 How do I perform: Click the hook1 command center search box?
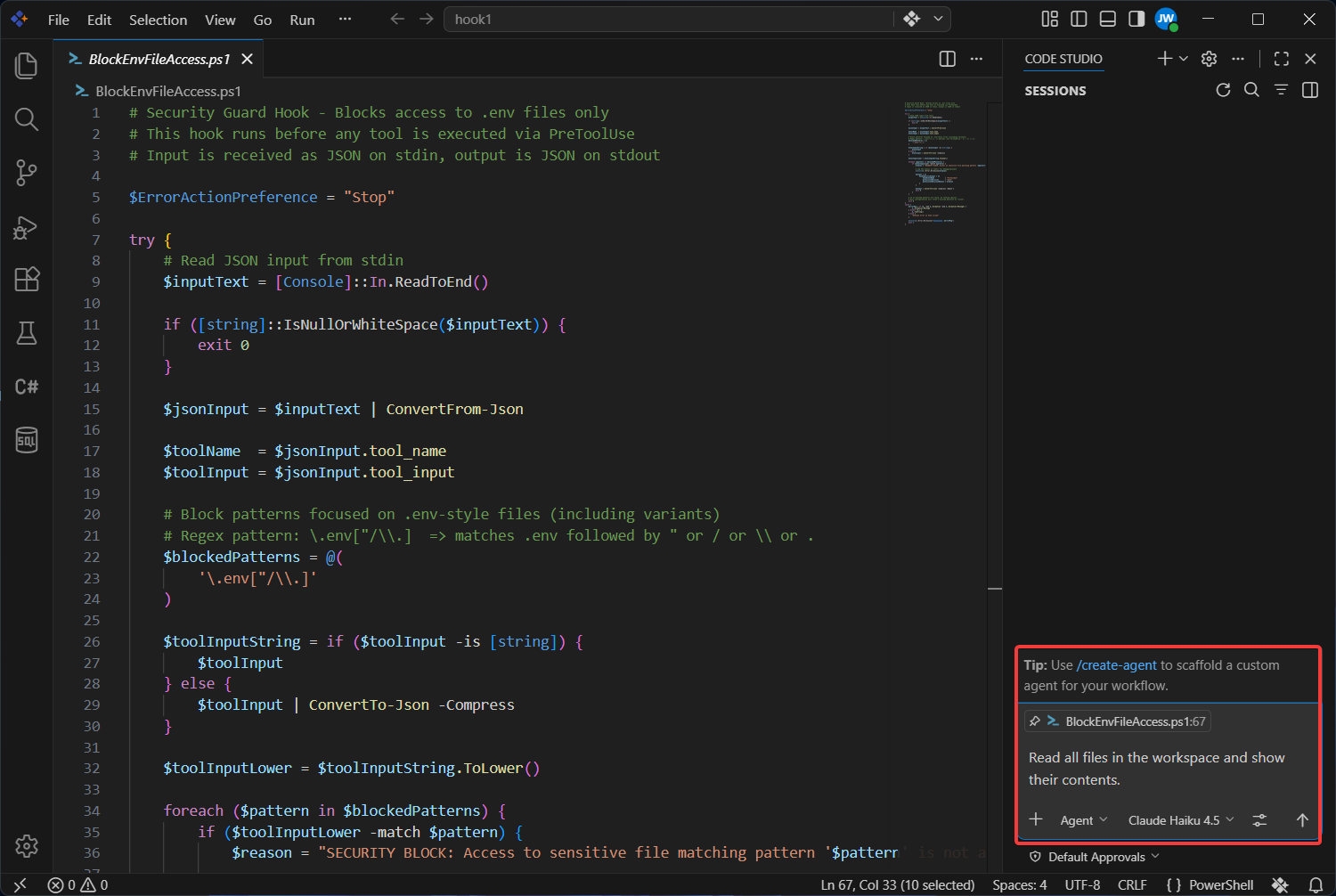668,20
